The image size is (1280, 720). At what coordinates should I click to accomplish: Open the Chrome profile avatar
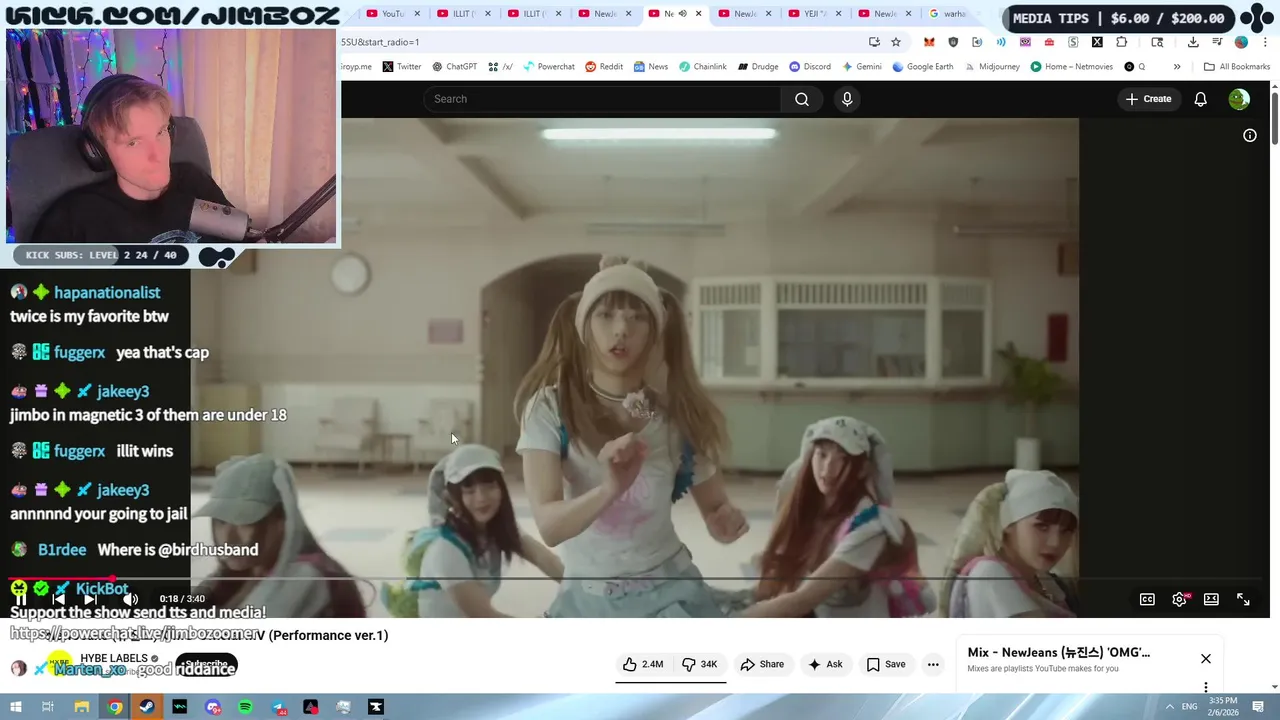coord(1241,42)
